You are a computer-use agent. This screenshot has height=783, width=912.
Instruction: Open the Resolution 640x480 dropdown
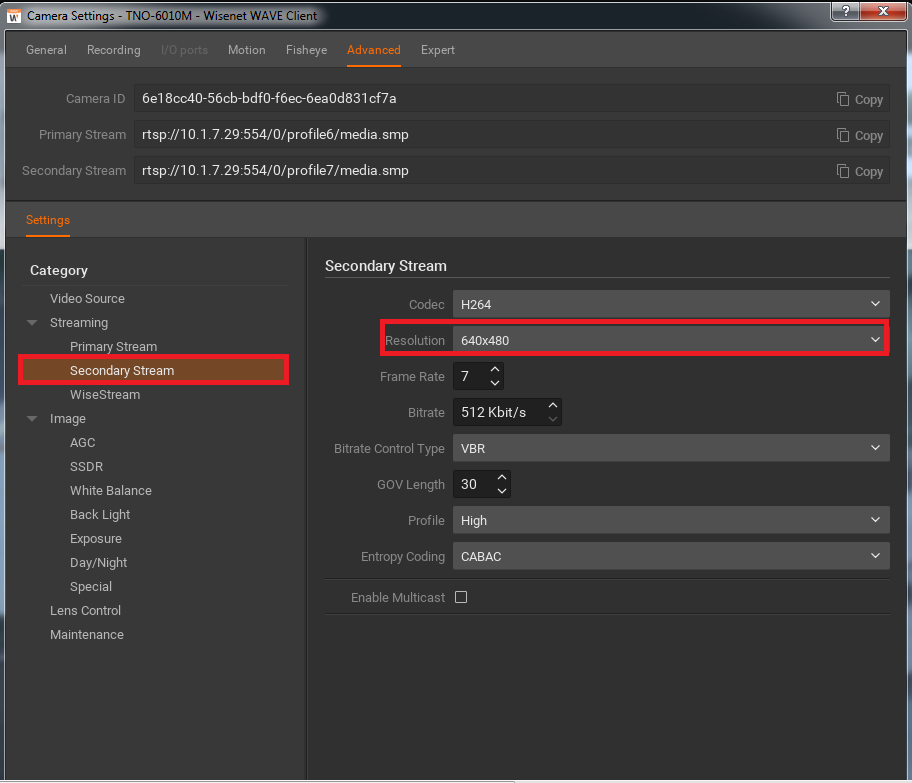[x=671, y=340]
